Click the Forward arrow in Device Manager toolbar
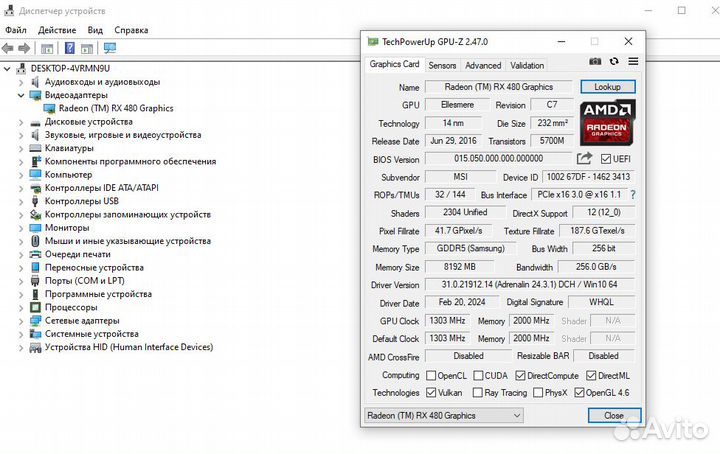Viewport: 720px width, 454px height. click(24, 48)
